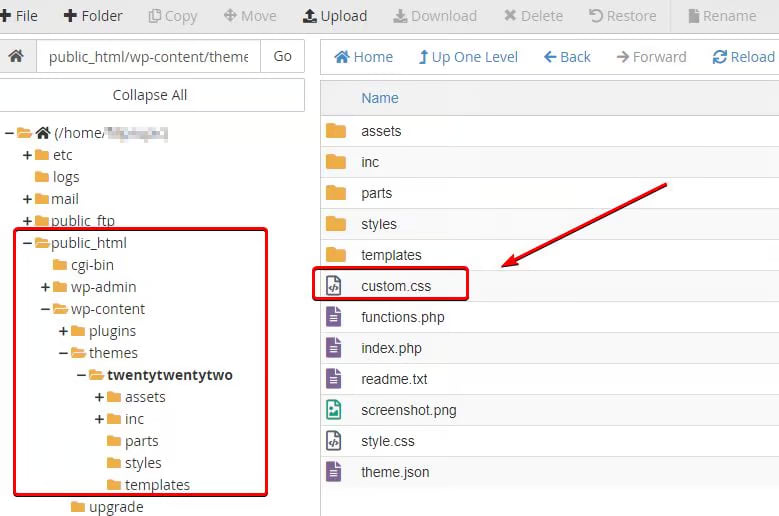This screenshot has width=779, height=516.
Task: Collapse the /home root tree node
Action: (x=9, y=133)
